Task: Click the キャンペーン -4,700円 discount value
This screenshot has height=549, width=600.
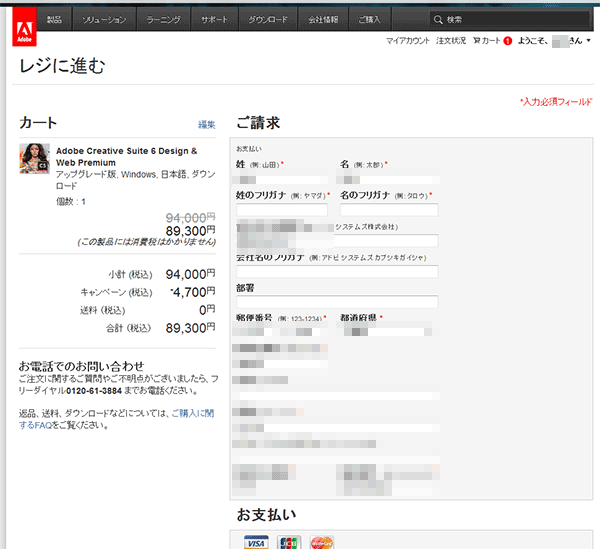Action: pyautogui.click(x=193, y=292)
